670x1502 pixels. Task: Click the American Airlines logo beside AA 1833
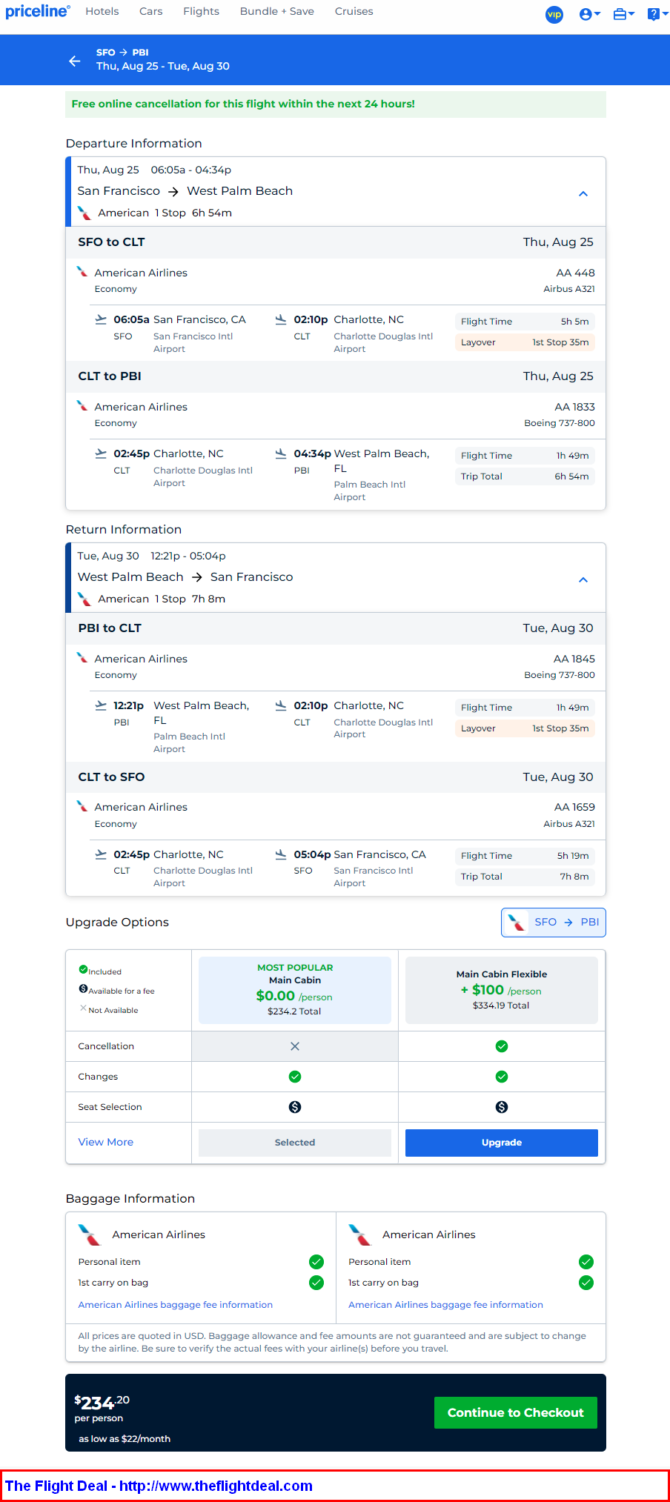tap(82, 406)
